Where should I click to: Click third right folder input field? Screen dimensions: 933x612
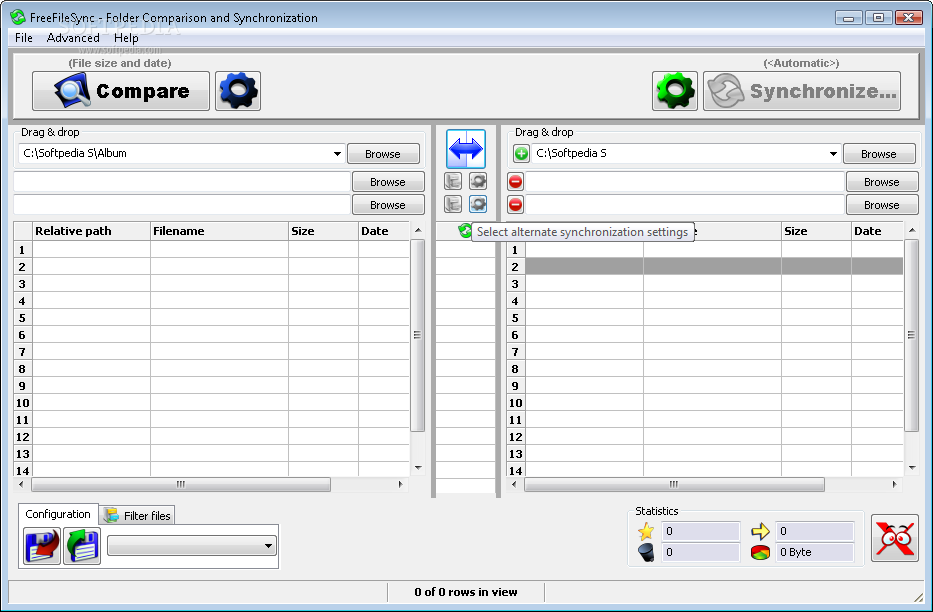684,205
